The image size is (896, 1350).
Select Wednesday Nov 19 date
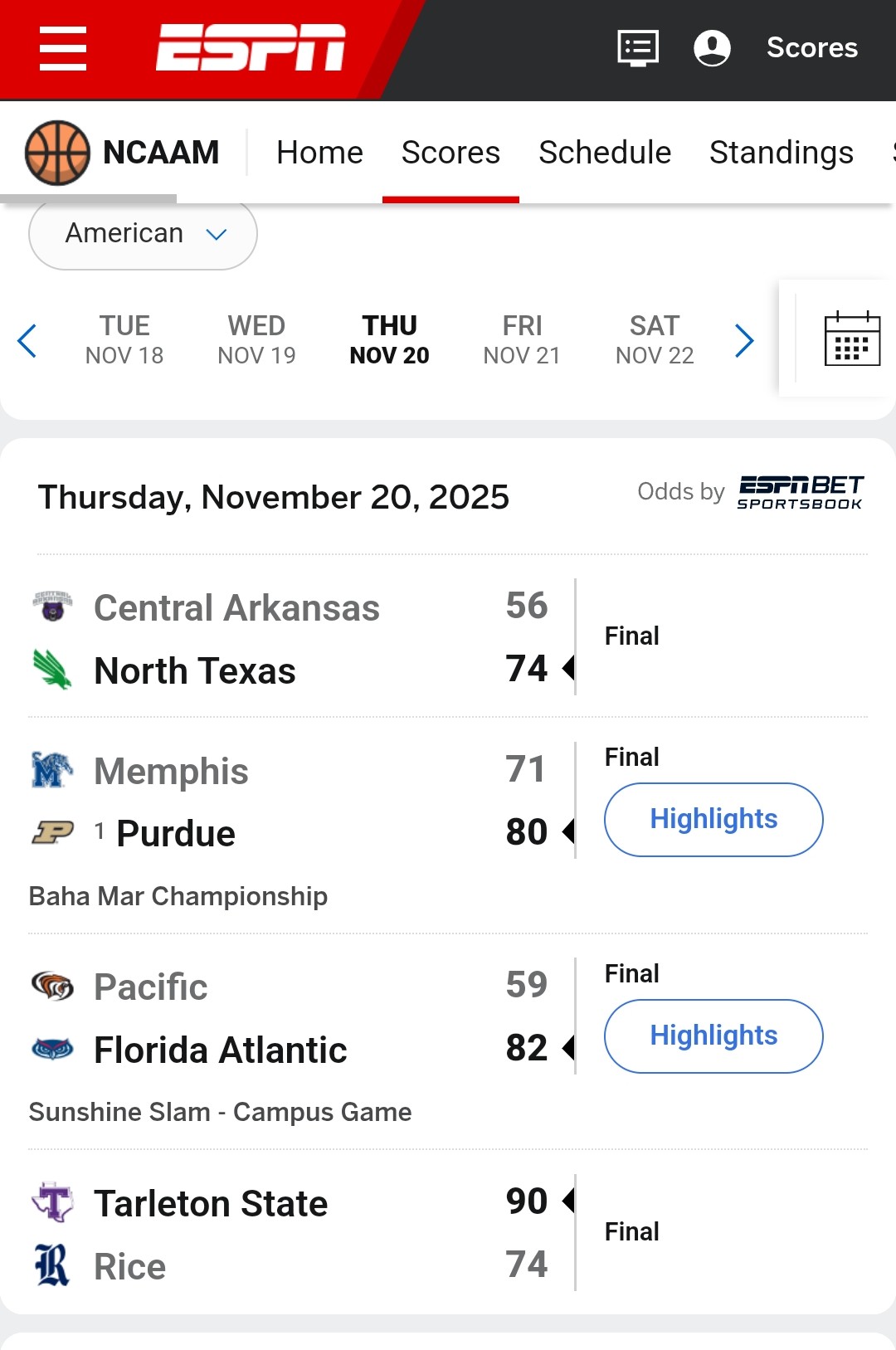coord(256,339)
